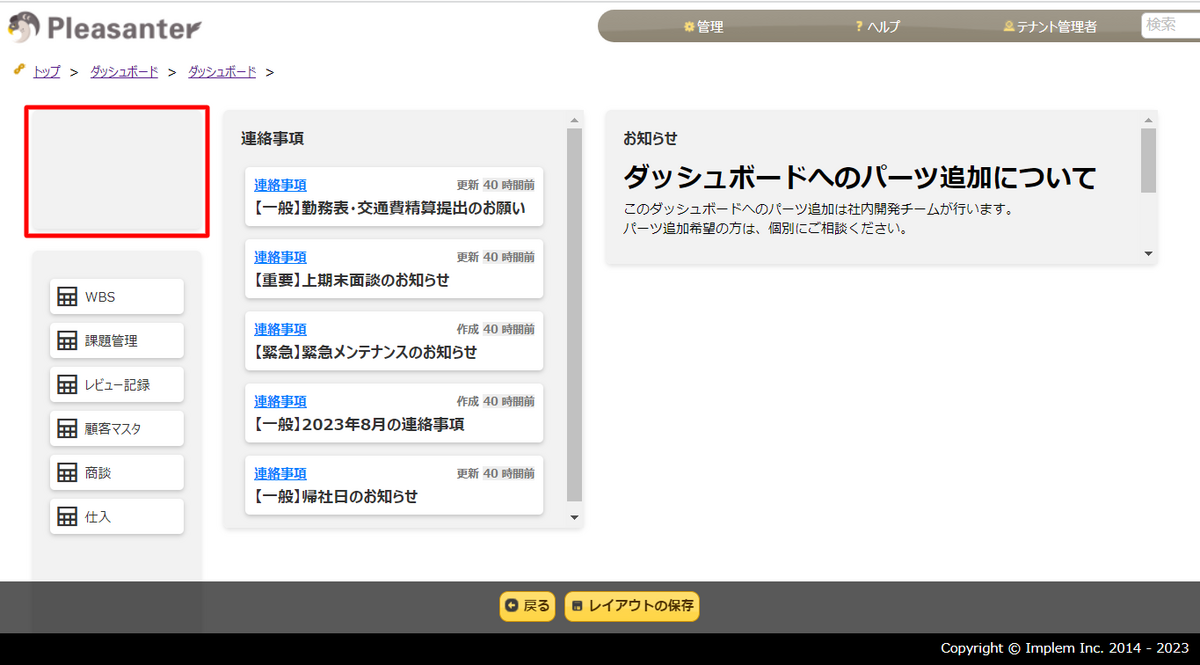Click the レビュー記録 table icon
The height and width of the screenshot is (665, 1200).
65,384
